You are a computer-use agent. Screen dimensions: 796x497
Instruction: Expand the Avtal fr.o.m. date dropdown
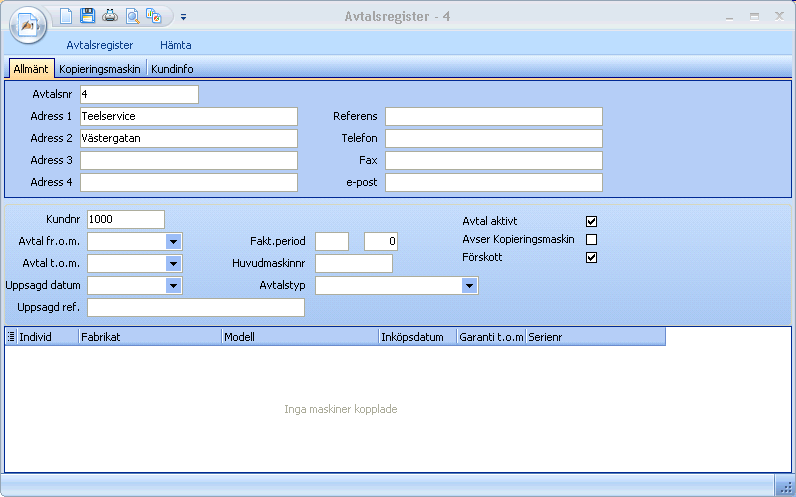[173, 241]
